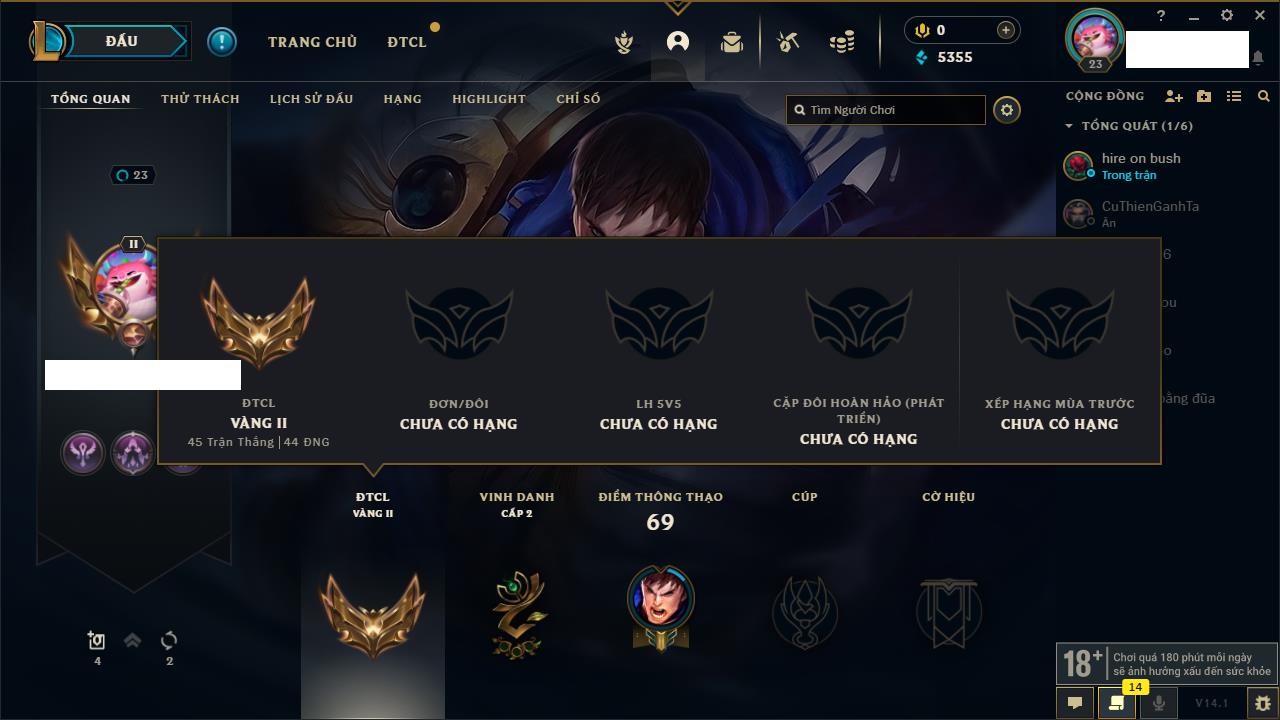
Task: Switch to the LỊCH SỬ ĐẤU tab
Action: (311, 99)
